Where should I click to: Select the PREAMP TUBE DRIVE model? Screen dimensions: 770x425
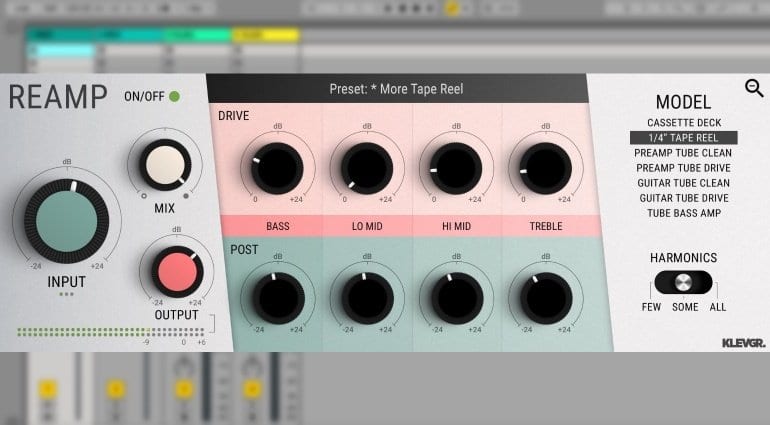pos(684,168)
